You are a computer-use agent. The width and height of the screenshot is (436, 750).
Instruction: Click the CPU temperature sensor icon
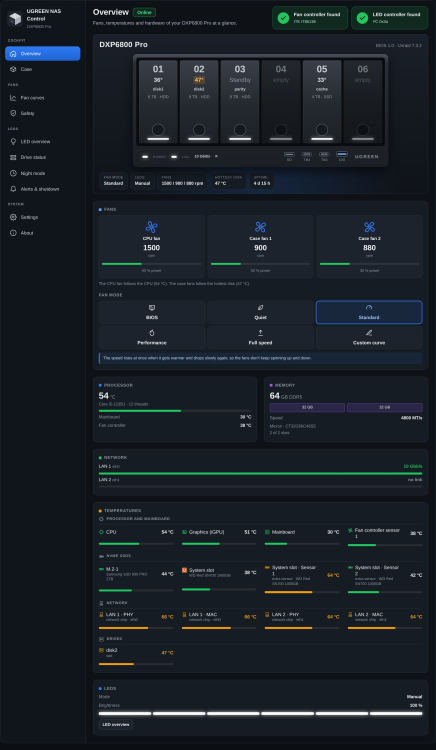(x=101, y=532)
